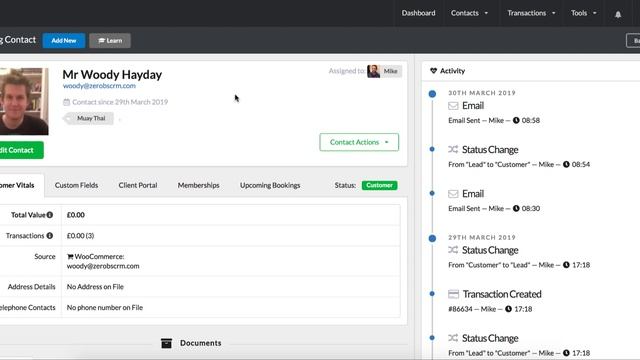Click the Documents section heading
The height and width of the screenshot is (360, 640).
pos(201,343)
